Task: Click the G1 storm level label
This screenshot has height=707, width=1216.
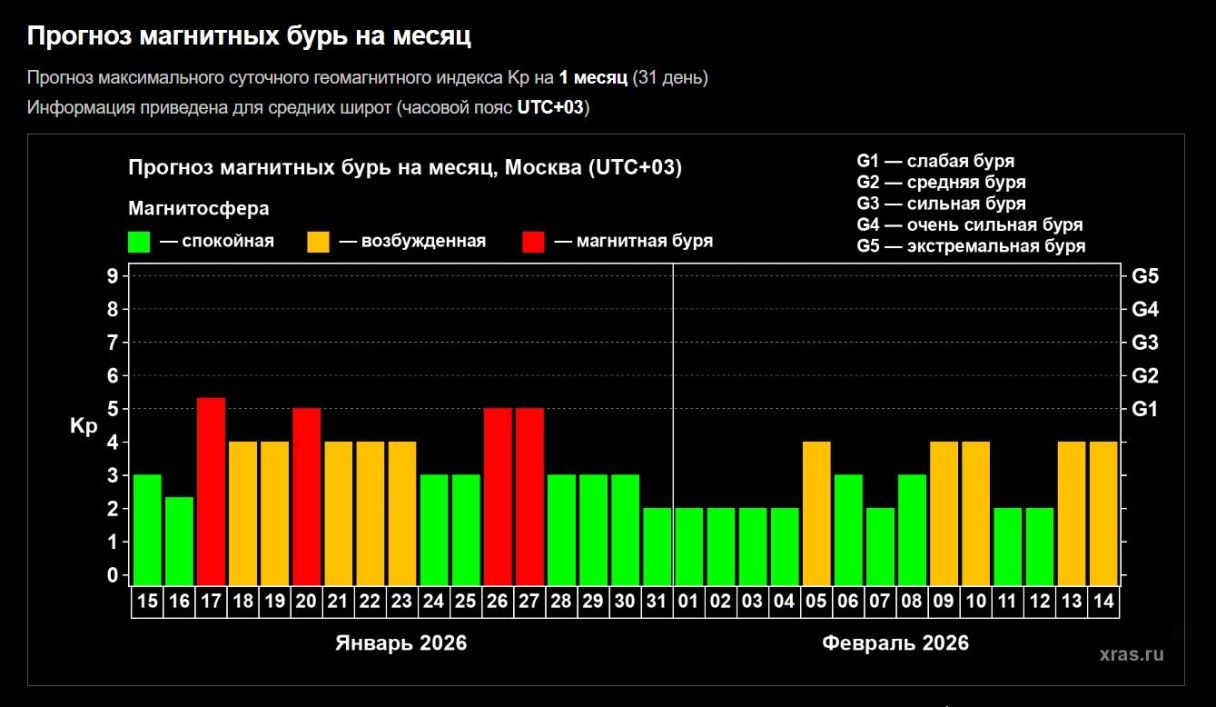Action: (x=1147, y=408)
